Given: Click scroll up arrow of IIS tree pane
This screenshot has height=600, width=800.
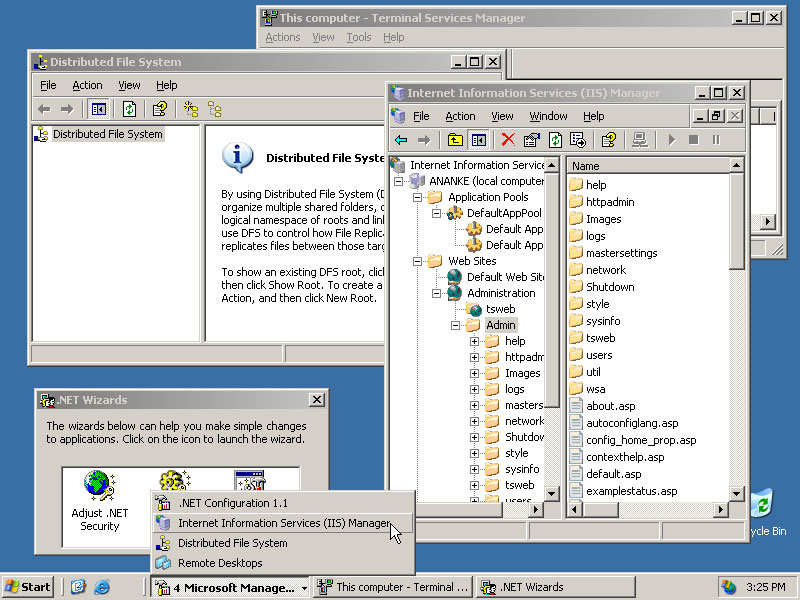Looking at the screenshot, I should [552, 165].
